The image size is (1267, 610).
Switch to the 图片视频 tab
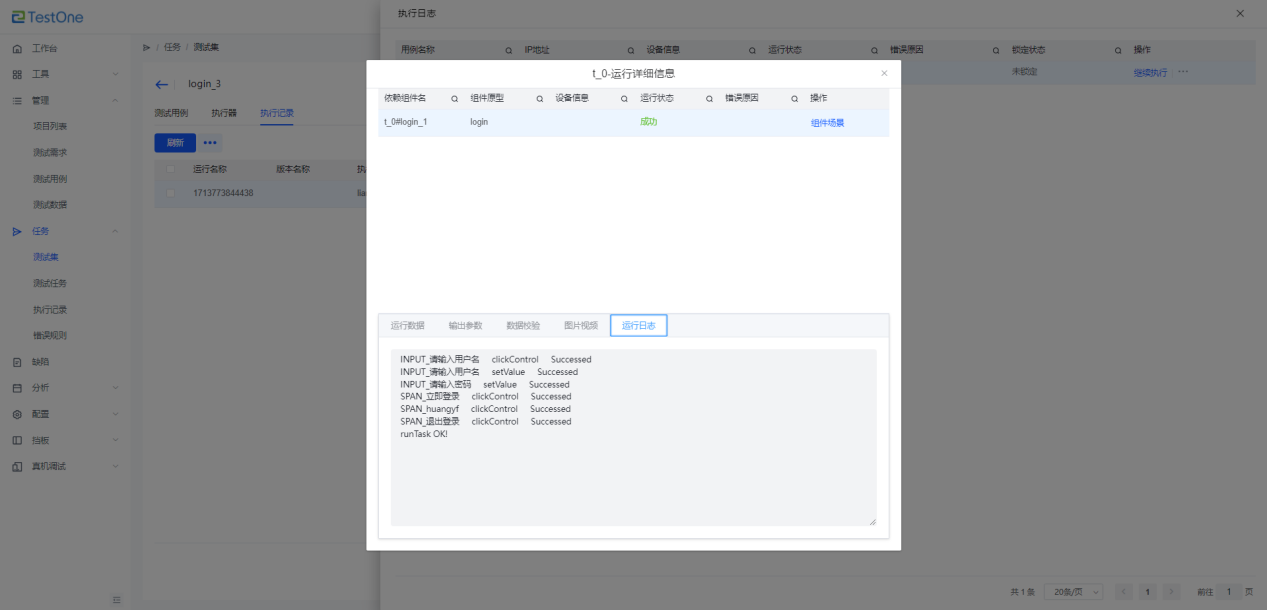(581, 326)
